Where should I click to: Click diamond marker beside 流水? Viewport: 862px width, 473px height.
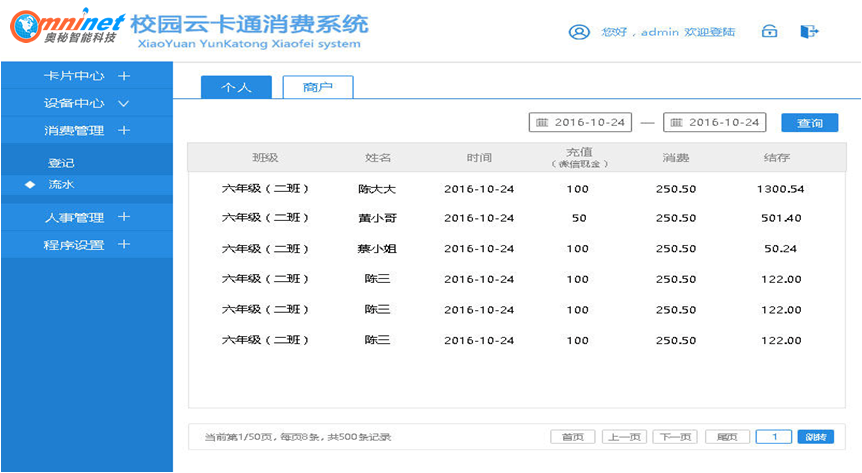click(30, 185)
